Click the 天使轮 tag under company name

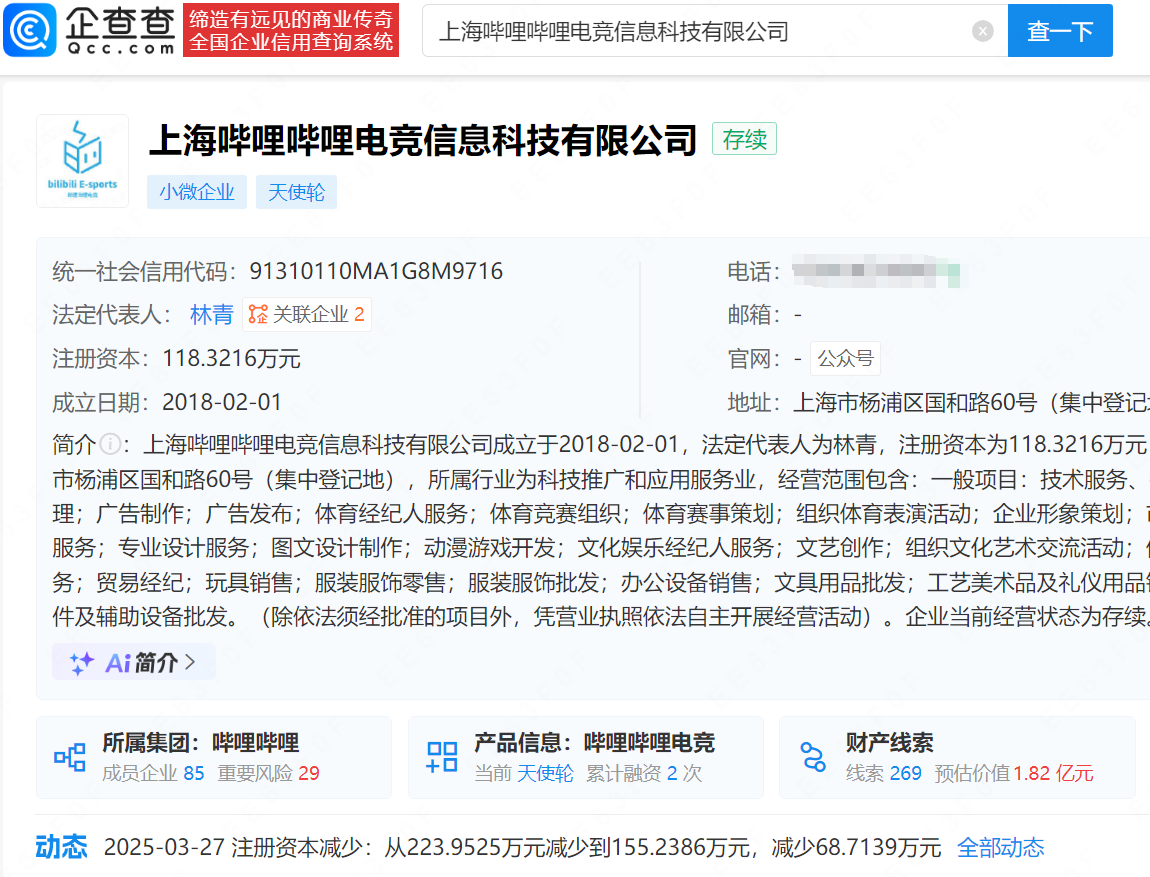(x=296, y=192)
